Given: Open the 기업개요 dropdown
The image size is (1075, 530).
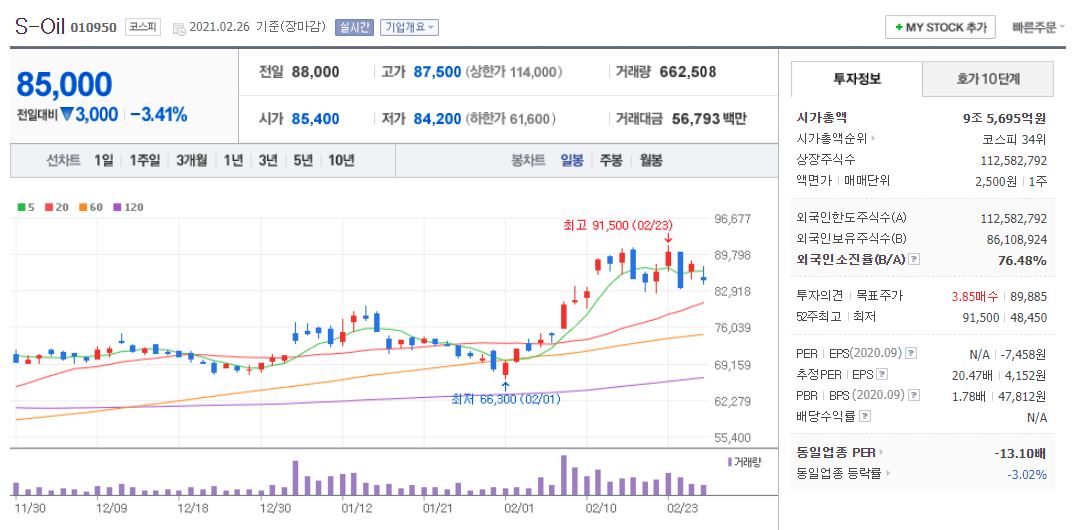Looking at the screenshot, I should coord(409,27).
